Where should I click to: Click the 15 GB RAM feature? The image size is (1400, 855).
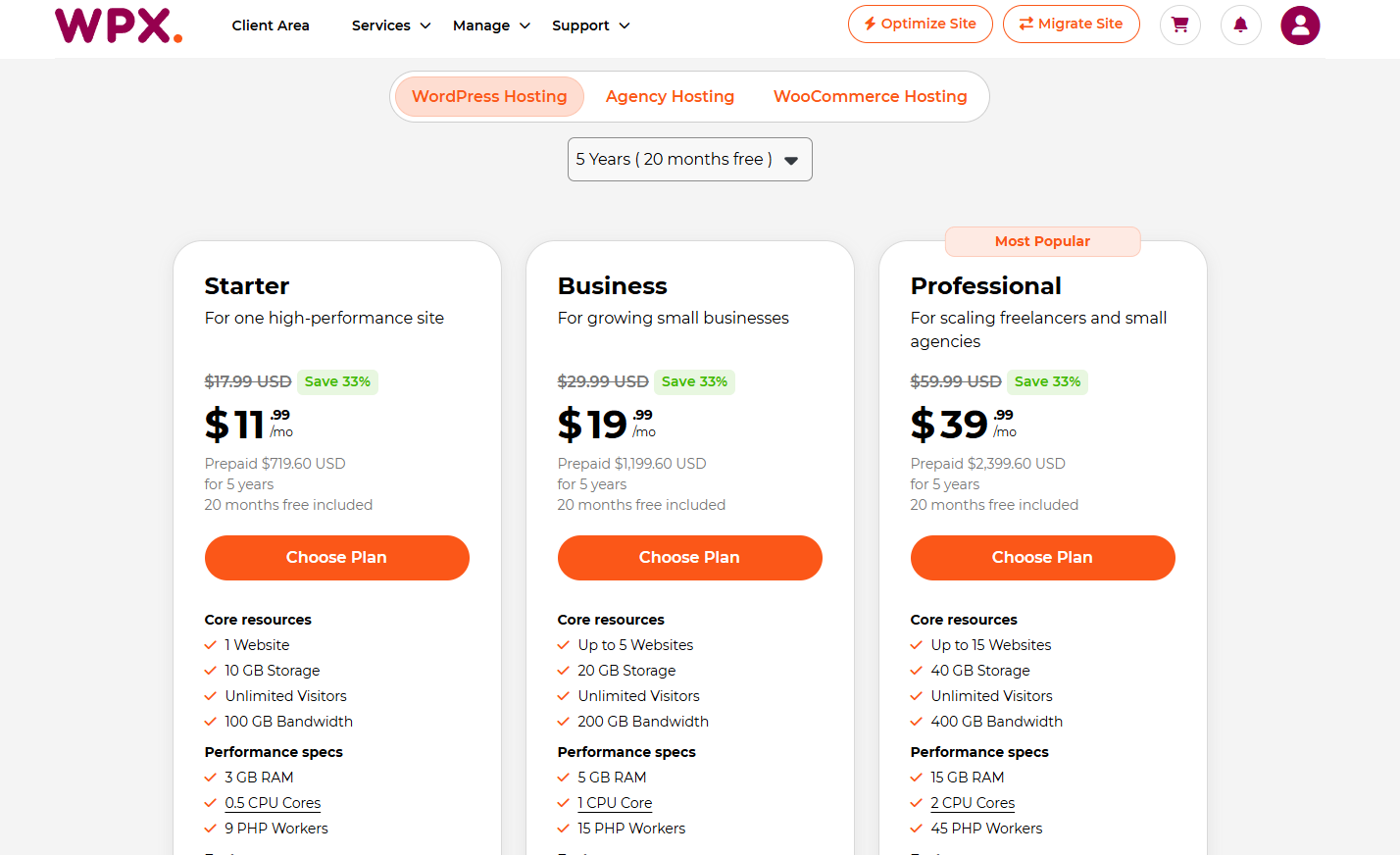coord(968,778)
